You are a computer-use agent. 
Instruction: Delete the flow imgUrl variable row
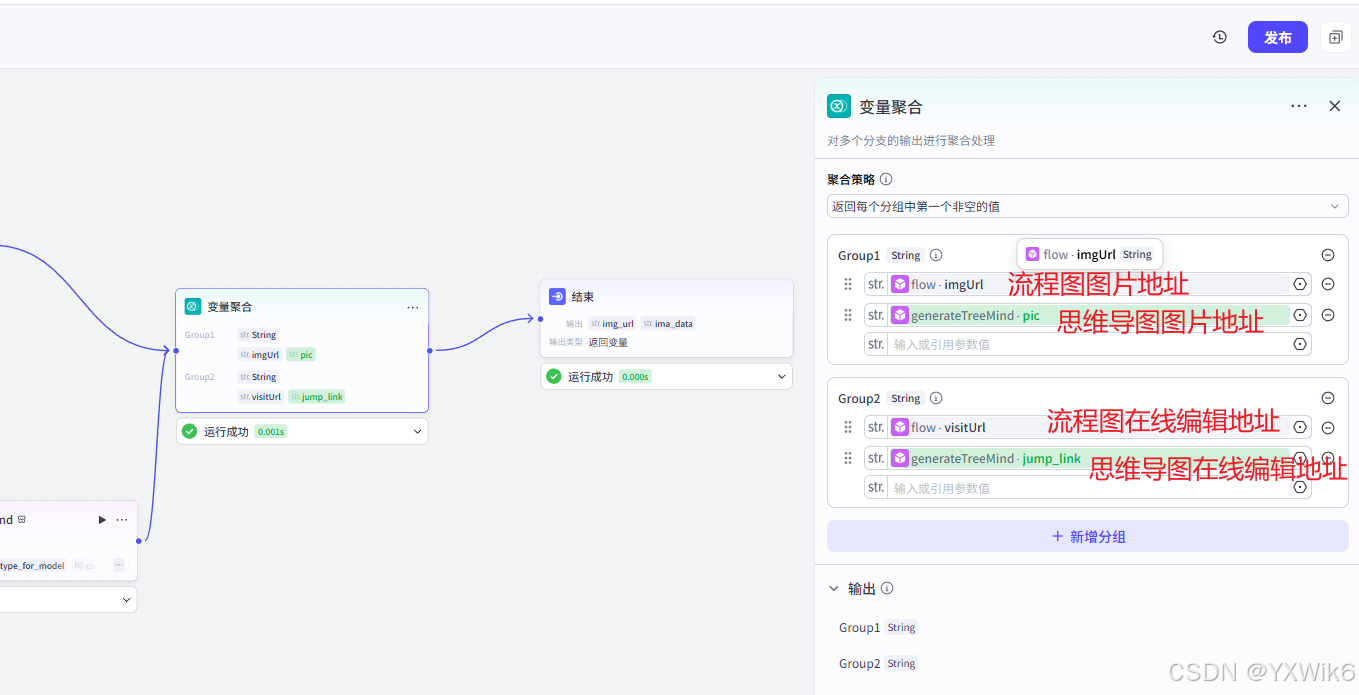pos(1328,284)
